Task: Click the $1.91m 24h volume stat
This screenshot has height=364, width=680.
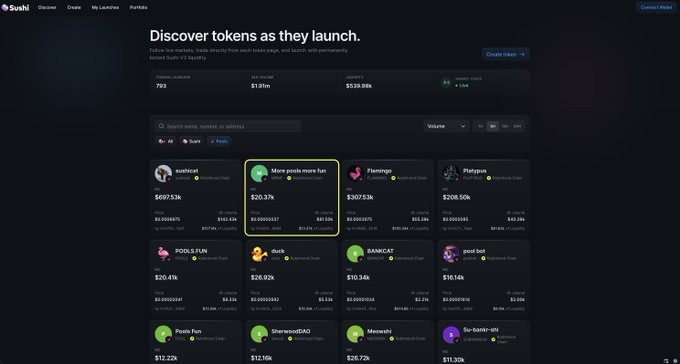Action: 261,86
